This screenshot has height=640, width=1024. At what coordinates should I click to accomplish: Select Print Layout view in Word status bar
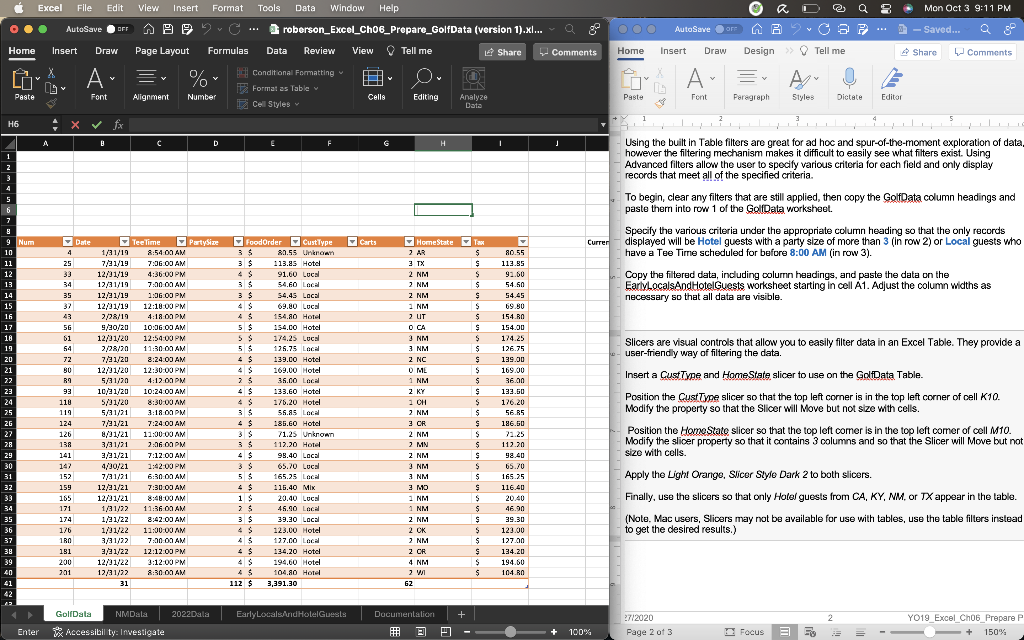[x=786, y=632]
